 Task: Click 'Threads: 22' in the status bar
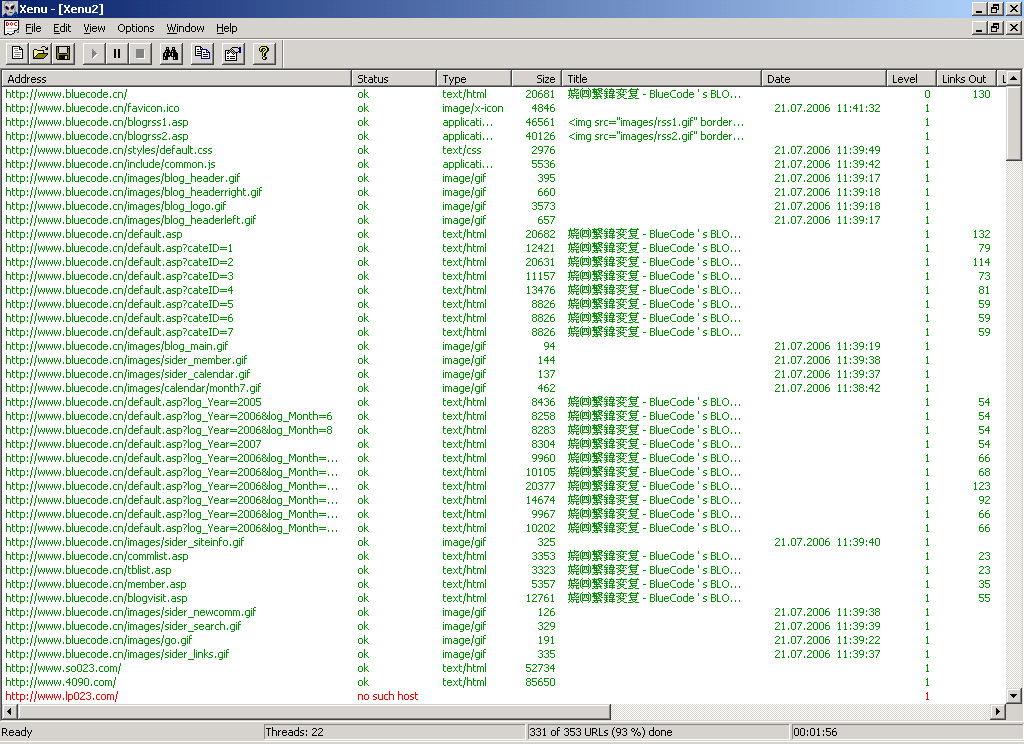pyautogui.click(x=295, y=732)
